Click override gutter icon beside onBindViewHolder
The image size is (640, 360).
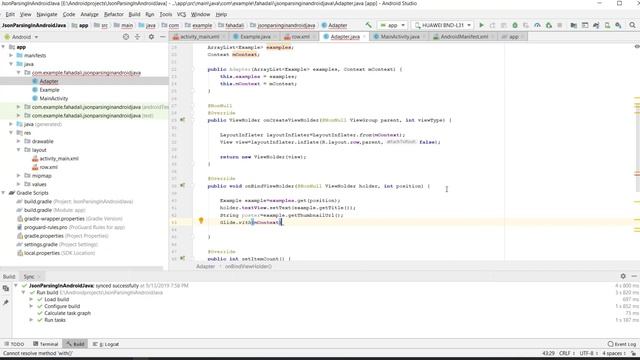182,186
